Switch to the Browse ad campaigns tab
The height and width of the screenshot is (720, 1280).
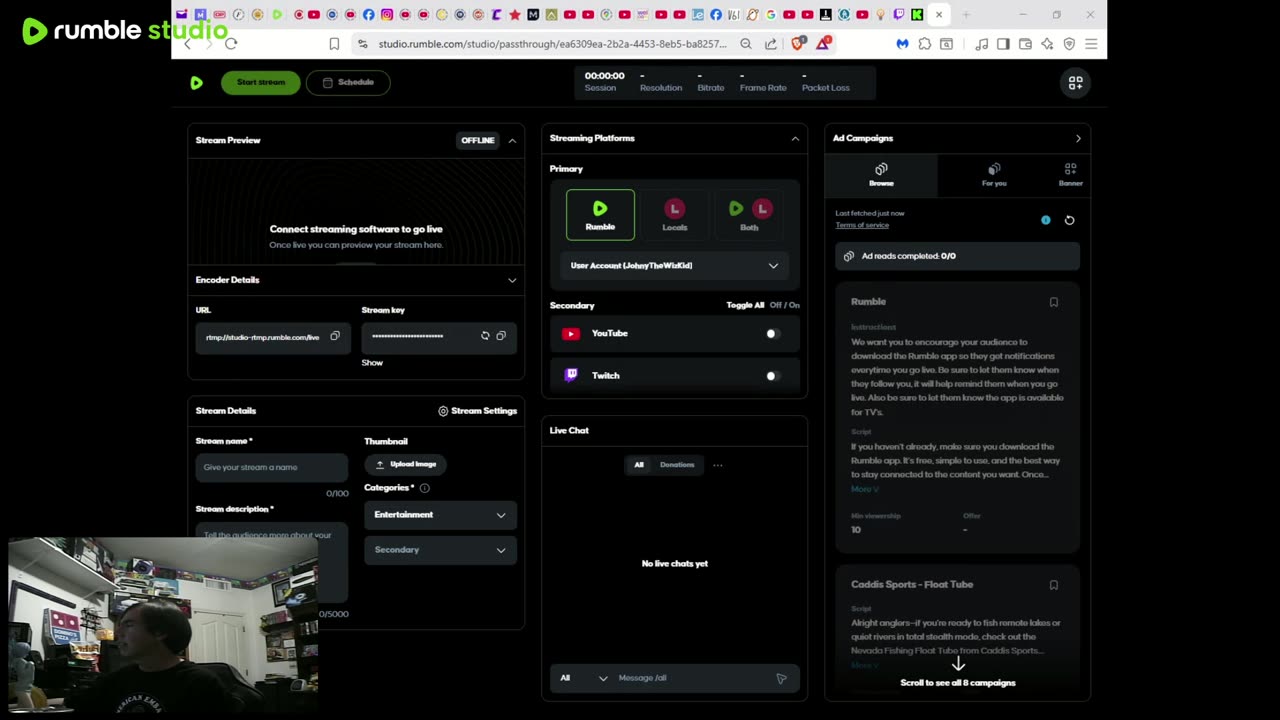[881, 175]
